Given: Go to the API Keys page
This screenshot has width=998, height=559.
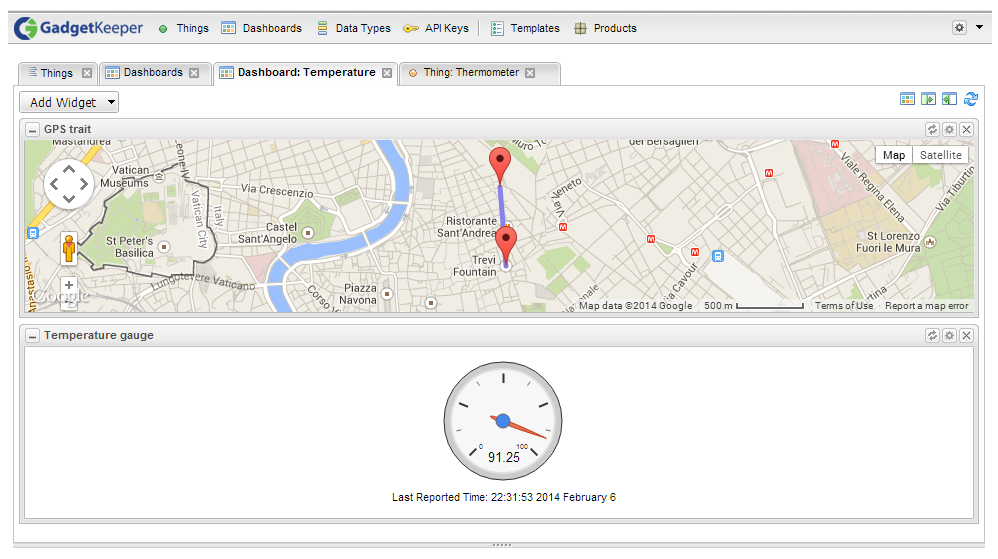Looking at the screenshot, I should (x=436, y=28).
